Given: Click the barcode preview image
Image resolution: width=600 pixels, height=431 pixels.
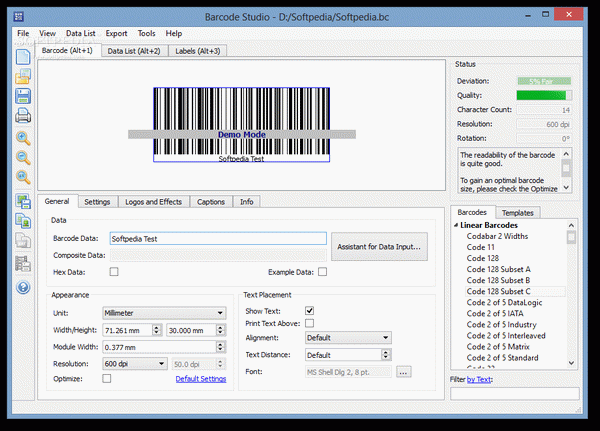Looking at the screenshot, I should (241, 125).
